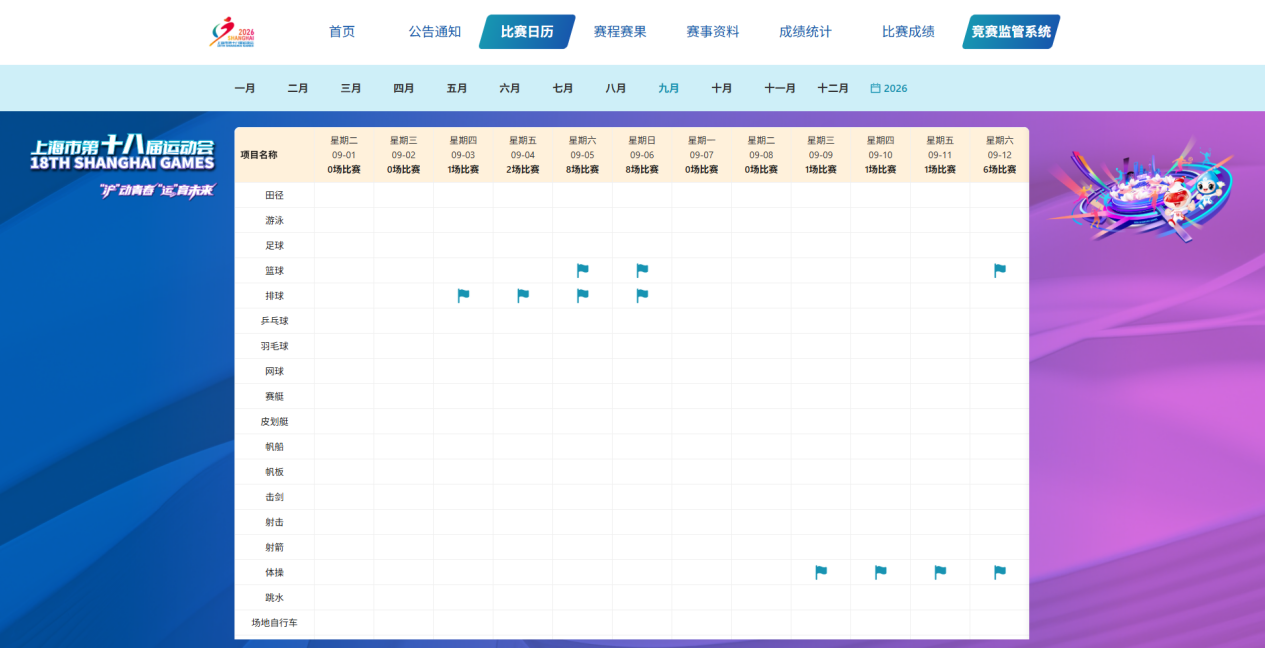Select the 十月 month tab
Viewport: 1265px width, 648px height.
[x=722, y=88]
